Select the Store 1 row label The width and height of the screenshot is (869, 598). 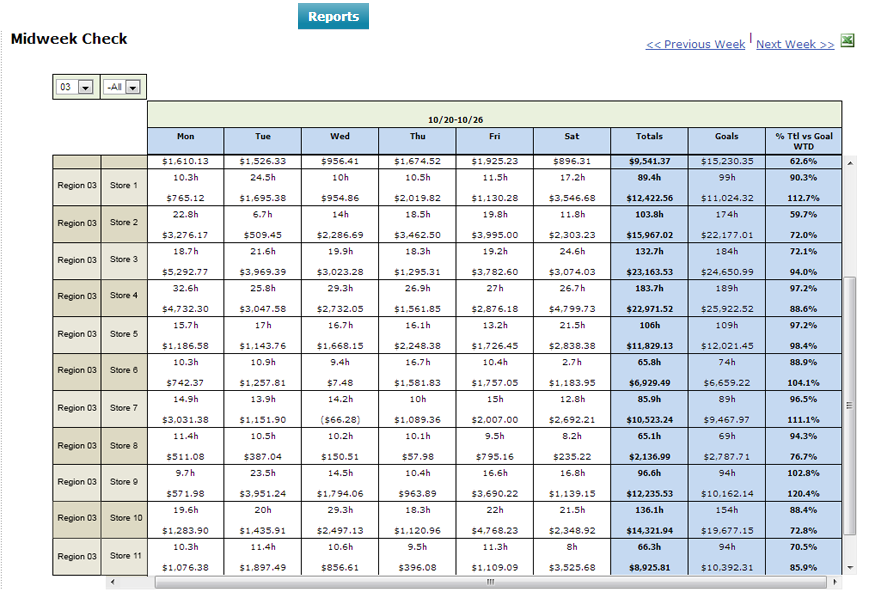pyautogui.click(x=124, y=185)
